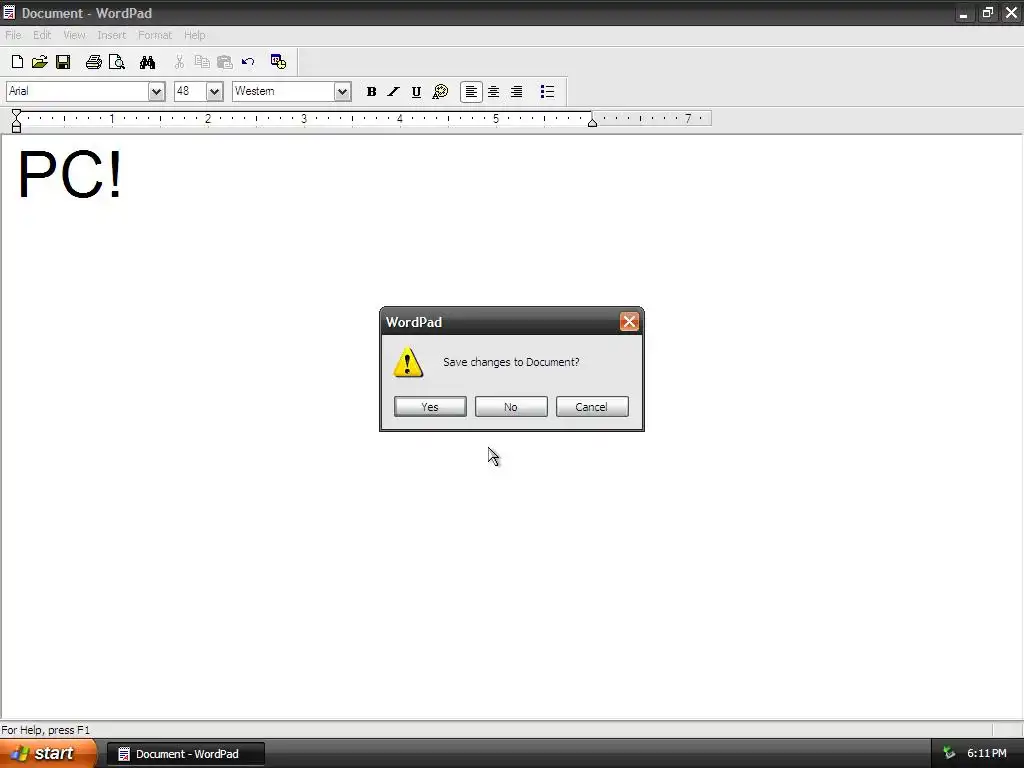Click the Find binoculars icon
Viewport: 1024px width, 768px height.
(x=148, y=62)
